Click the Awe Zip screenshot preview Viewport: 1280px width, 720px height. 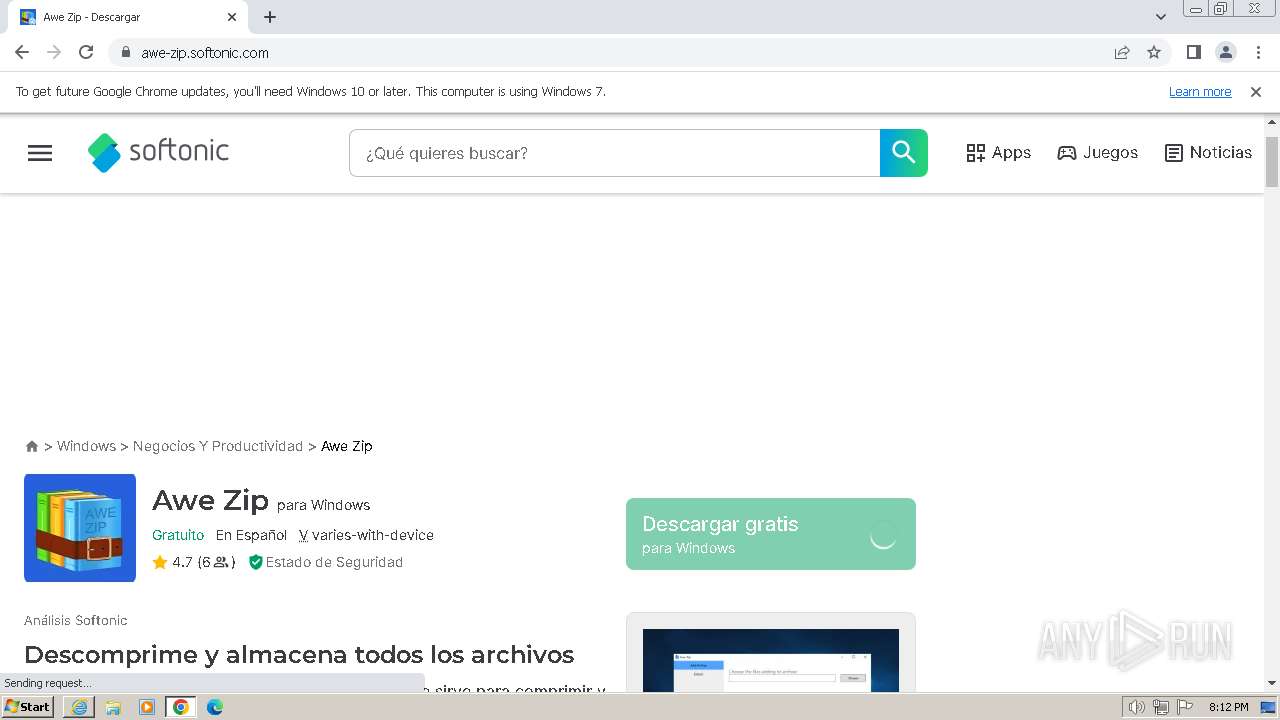770,660
